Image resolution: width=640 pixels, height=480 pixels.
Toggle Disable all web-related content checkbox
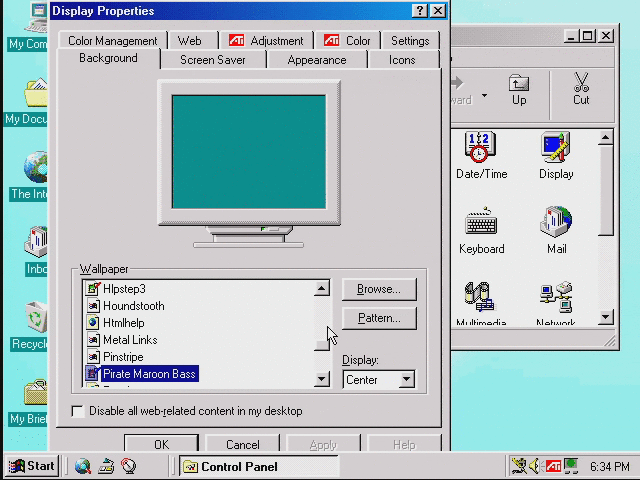pos(78,411)
